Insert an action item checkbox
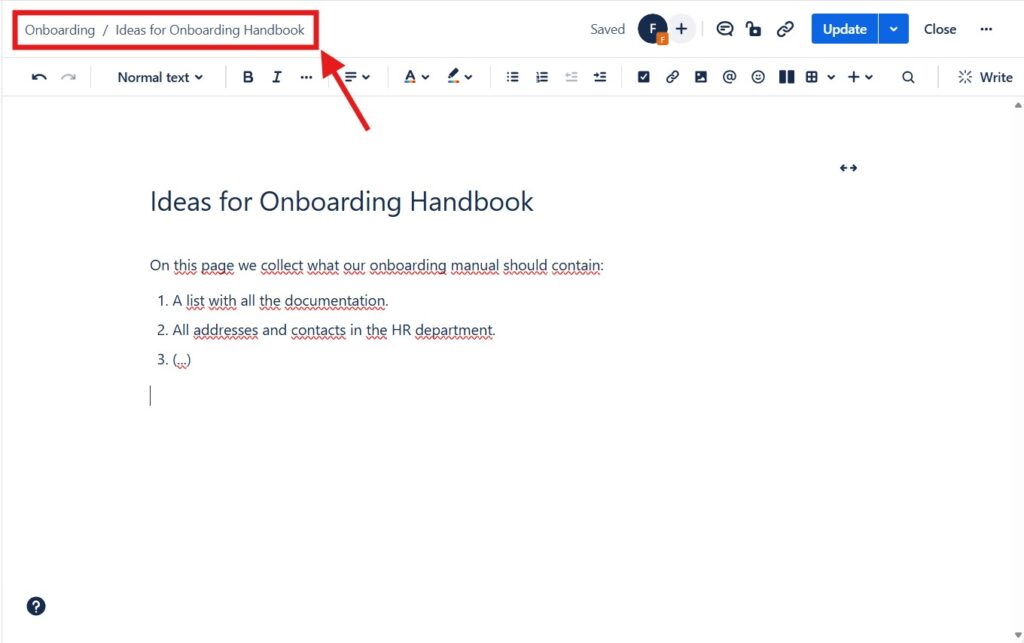This screenshot has height=643, width=1024. [x=643, y=76]
